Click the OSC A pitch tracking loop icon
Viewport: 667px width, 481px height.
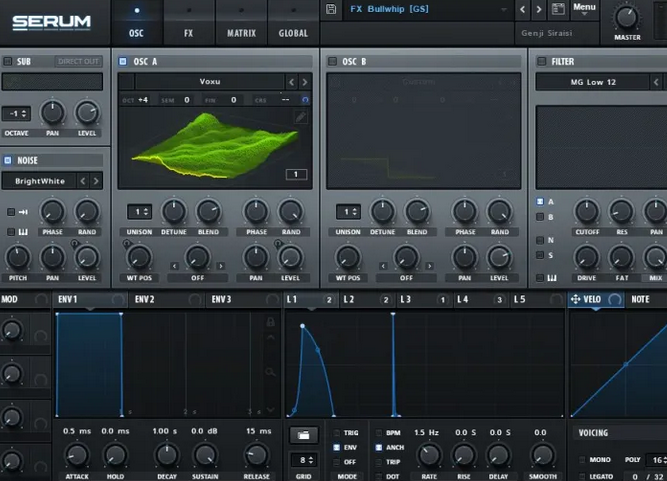pyautogui.click(x=305, y=100)
